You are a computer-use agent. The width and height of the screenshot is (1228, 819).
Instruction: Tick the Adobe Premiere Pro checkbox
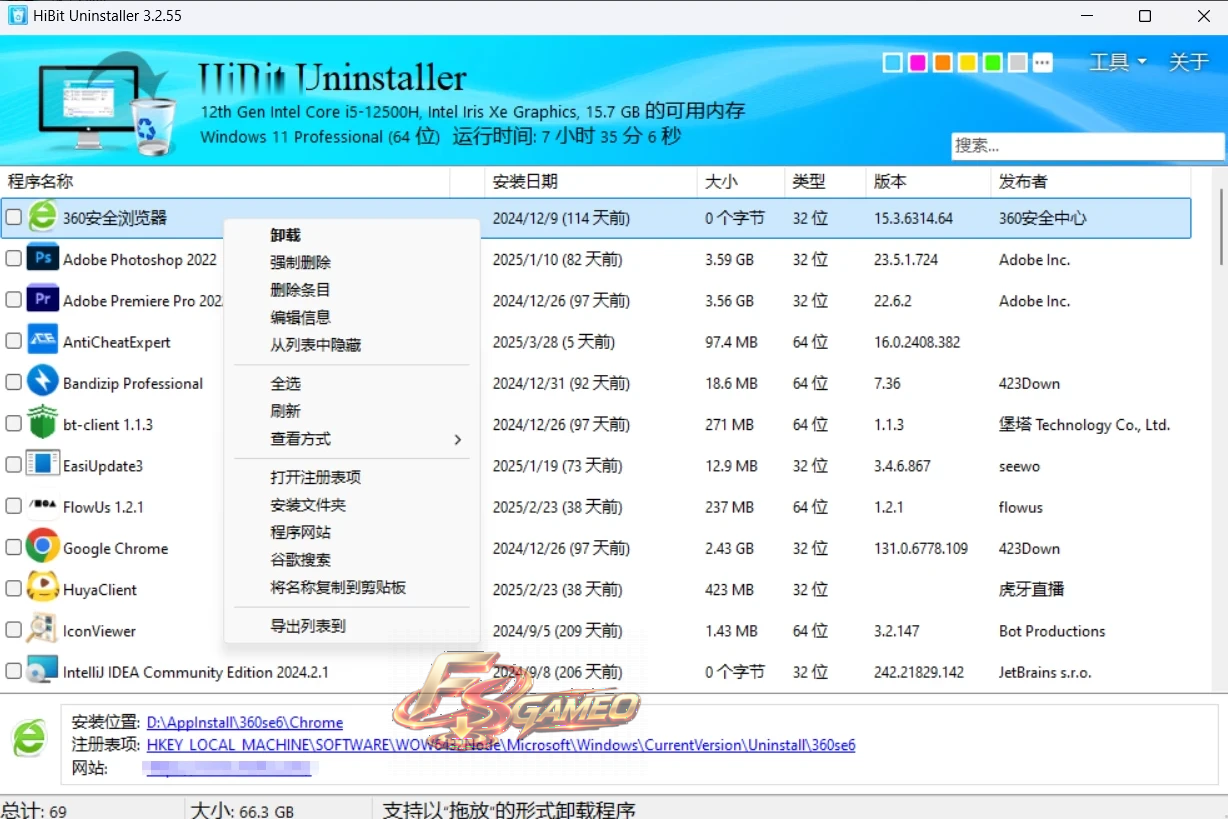[13, 300]
